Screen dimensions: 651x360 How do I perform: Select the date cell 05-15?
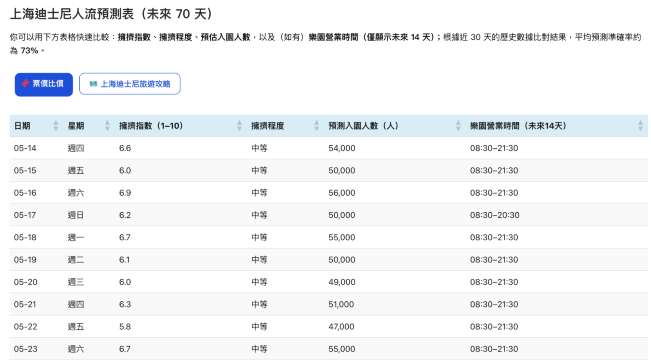point(25,171)
